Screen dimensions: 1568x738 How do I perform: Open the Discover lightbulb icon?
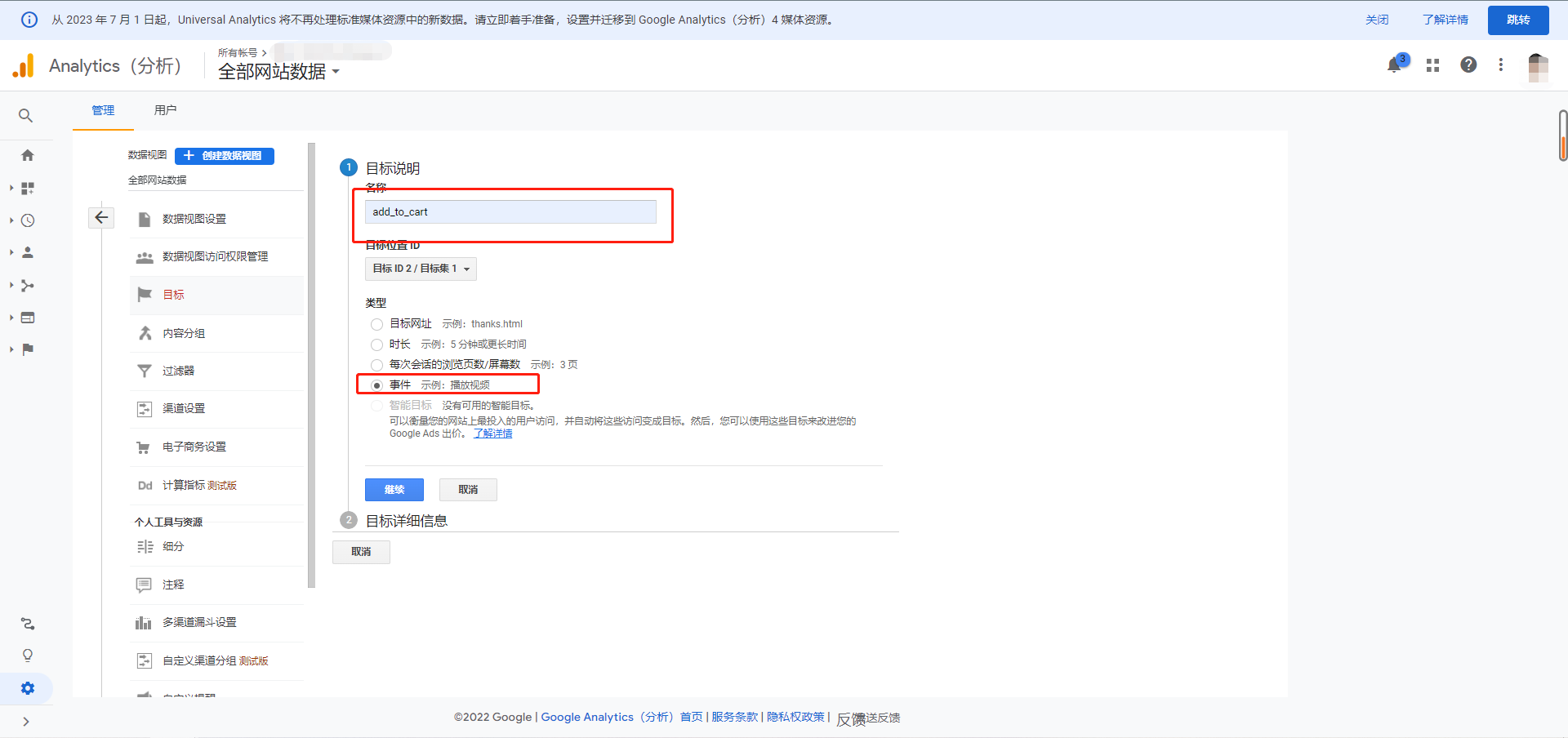(28, 656)
